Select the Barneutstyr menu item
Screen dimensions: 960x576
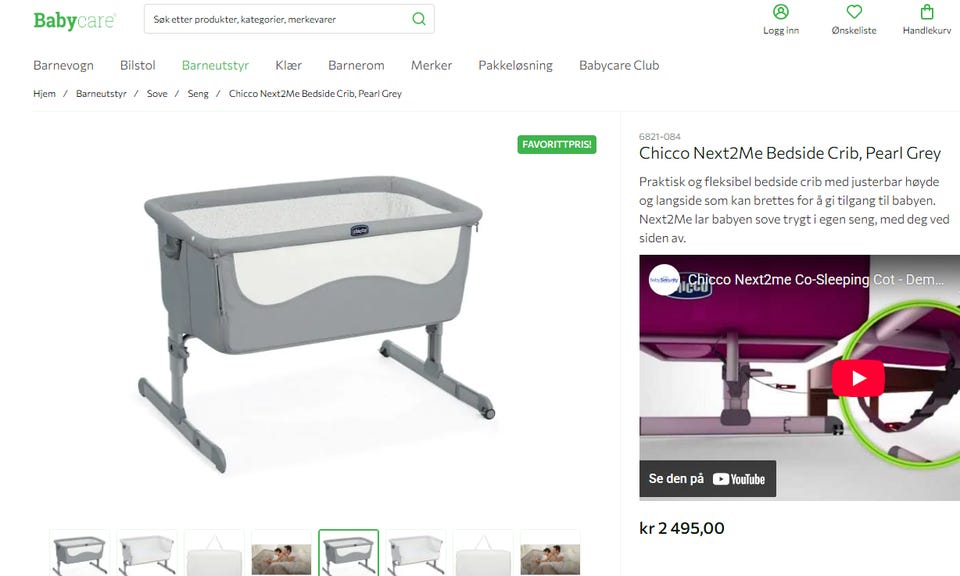(x=216, y=65)
